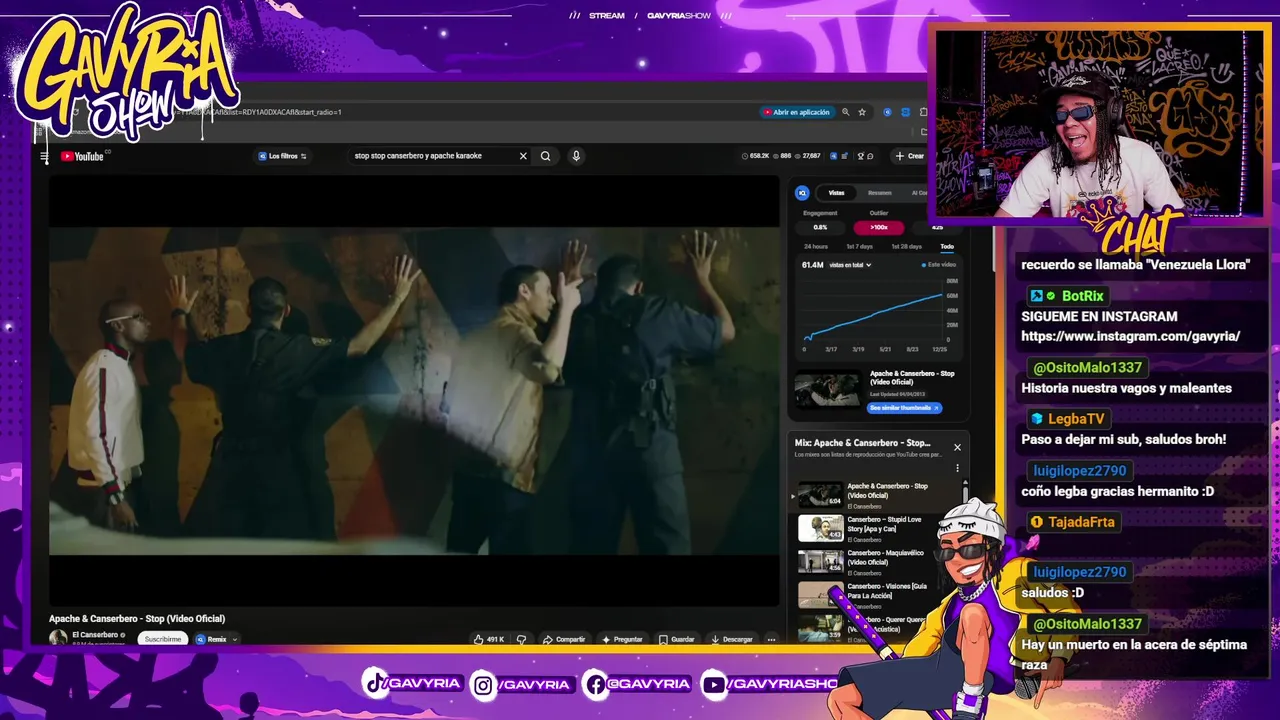The image size is (1280, 720).
Task: Click Abrir en aplicación in address bar
Action: point(797,112)
